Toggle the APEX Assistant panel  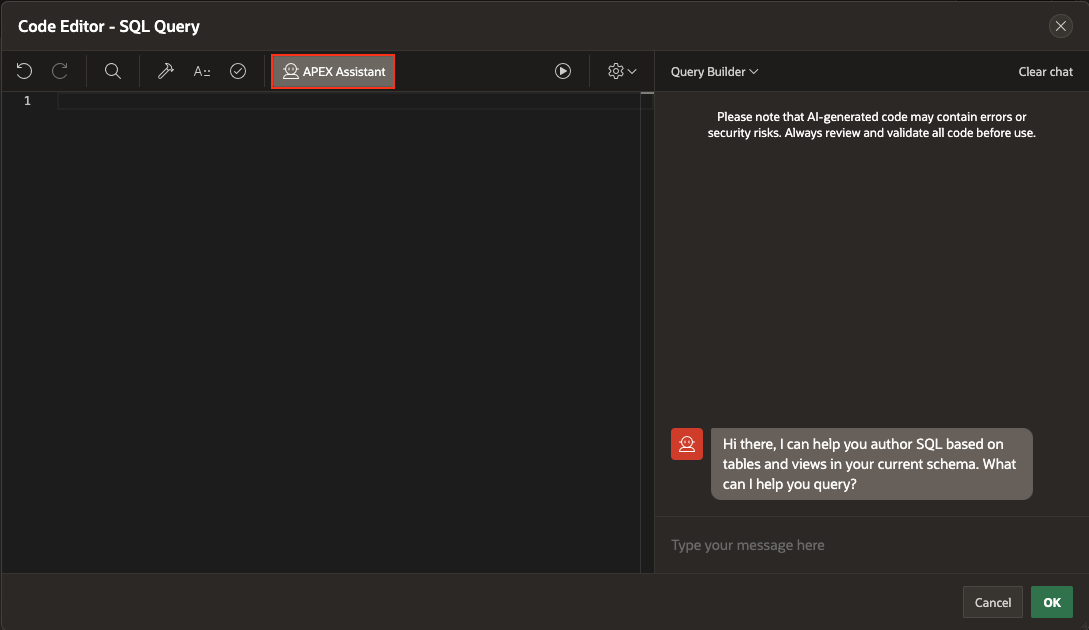[x=333, y=71]
